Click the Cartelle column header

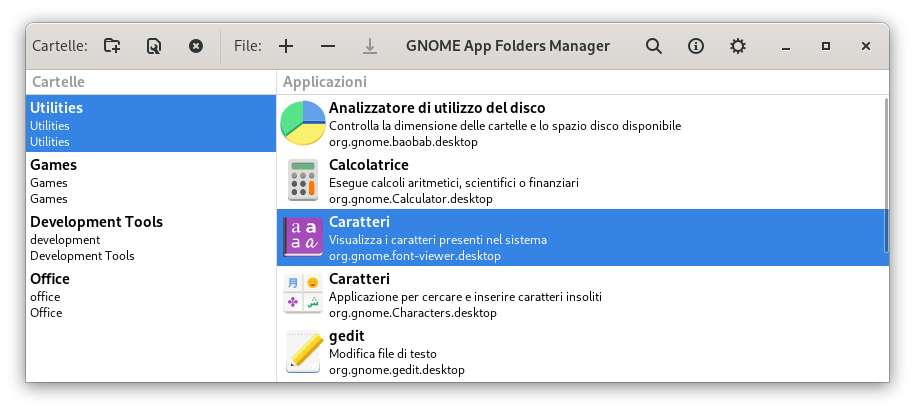tap(151, 82)
